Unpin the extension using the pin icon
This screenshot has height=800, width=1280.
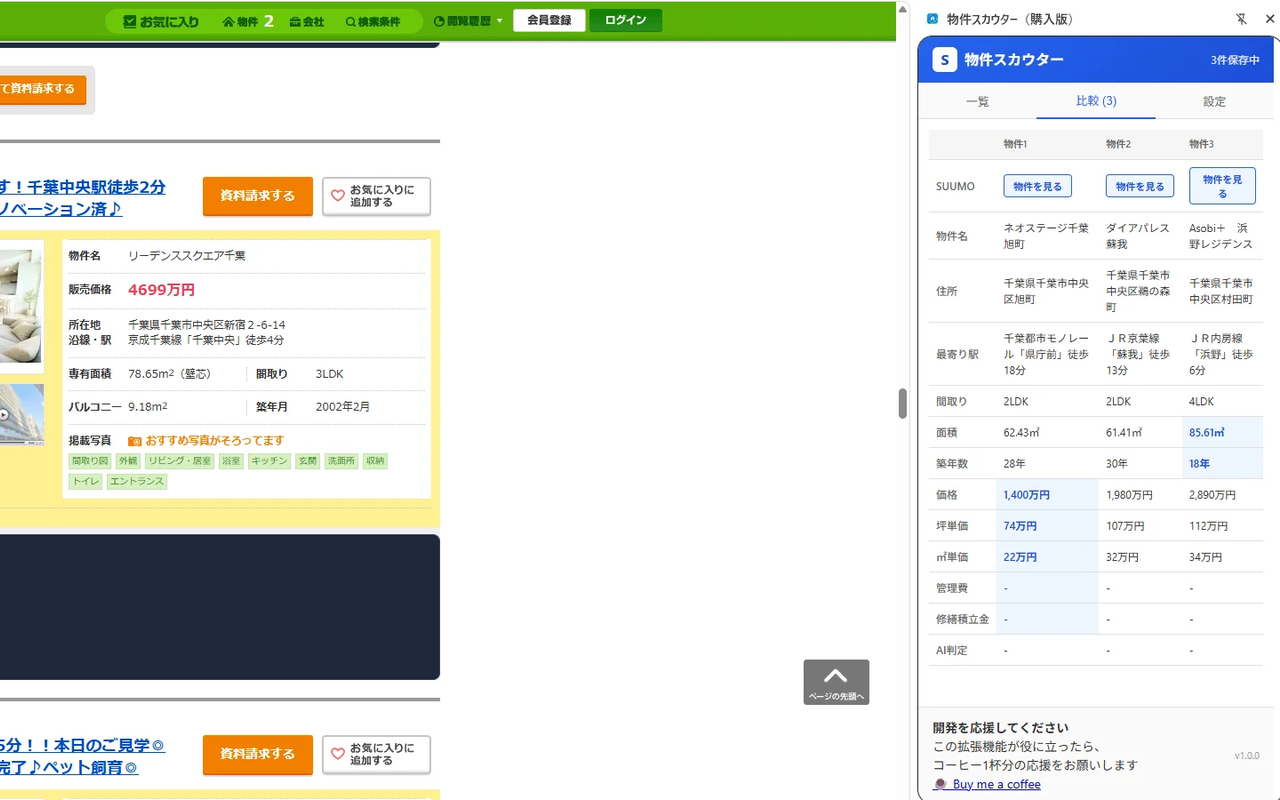pyautogui.click(x=1241, y=18)
